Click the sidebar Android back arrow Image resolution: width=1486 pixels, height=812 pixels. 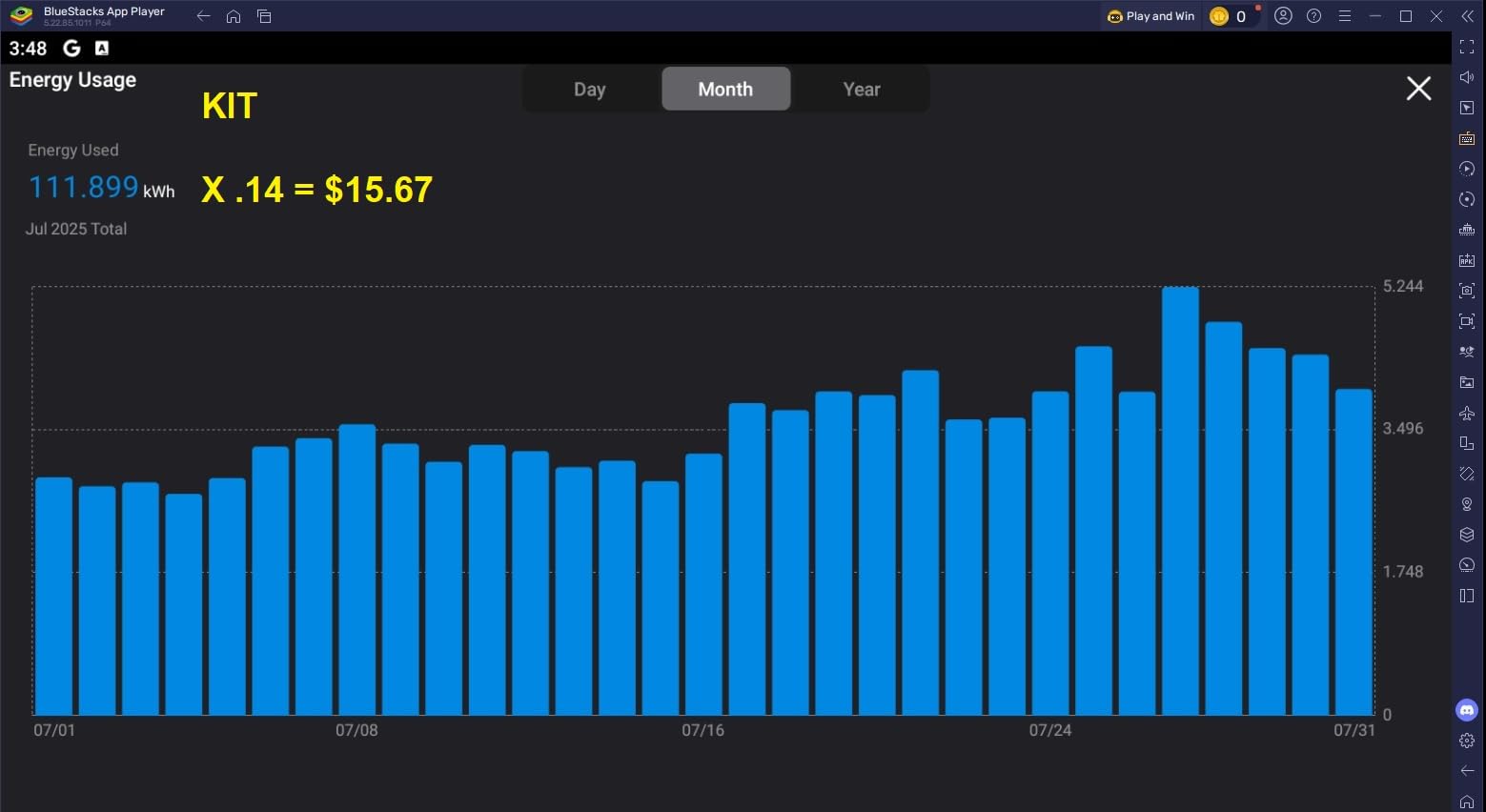coord(1467,771)
